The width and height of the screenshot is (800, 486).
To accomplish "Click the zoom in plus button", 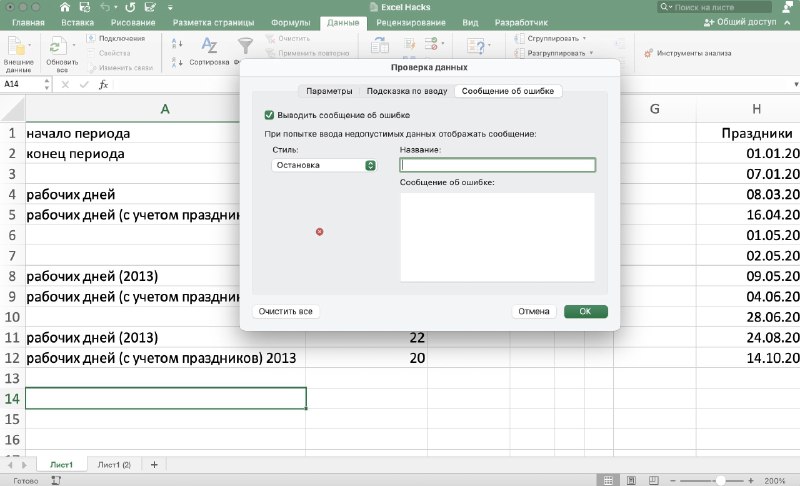I will coord(751,480).
